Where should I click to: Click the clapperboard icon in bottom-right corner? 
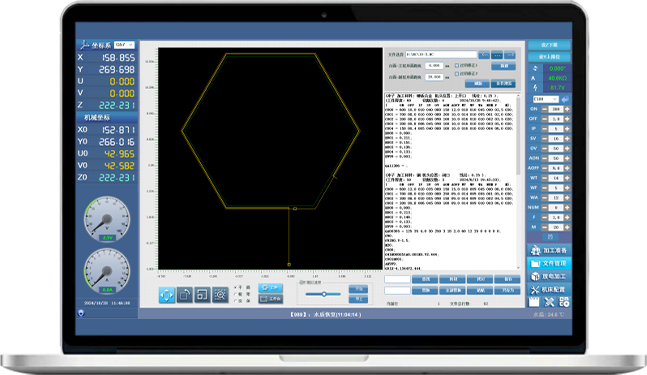coord(534,302)
